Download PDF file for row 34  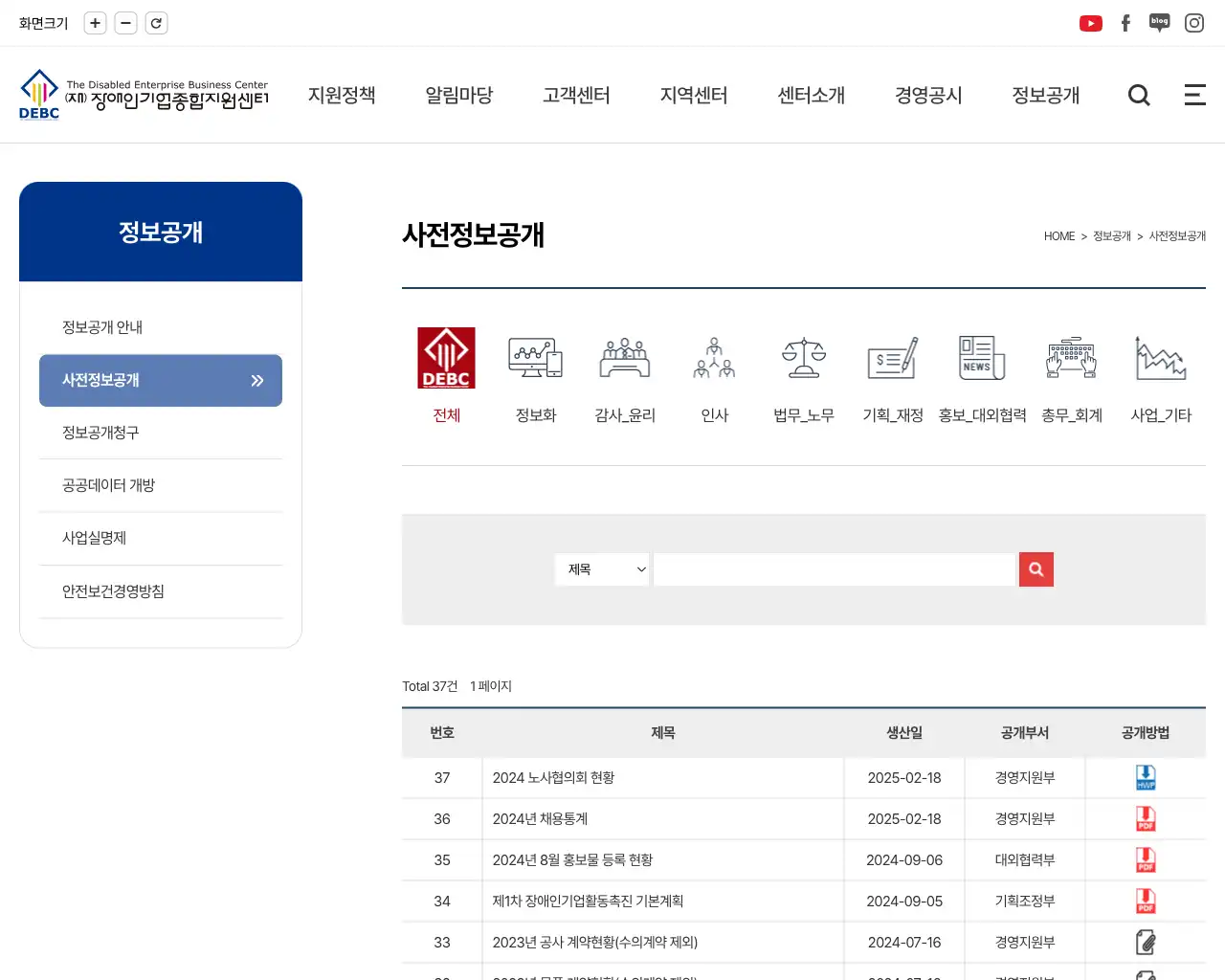pos(1146,902)
